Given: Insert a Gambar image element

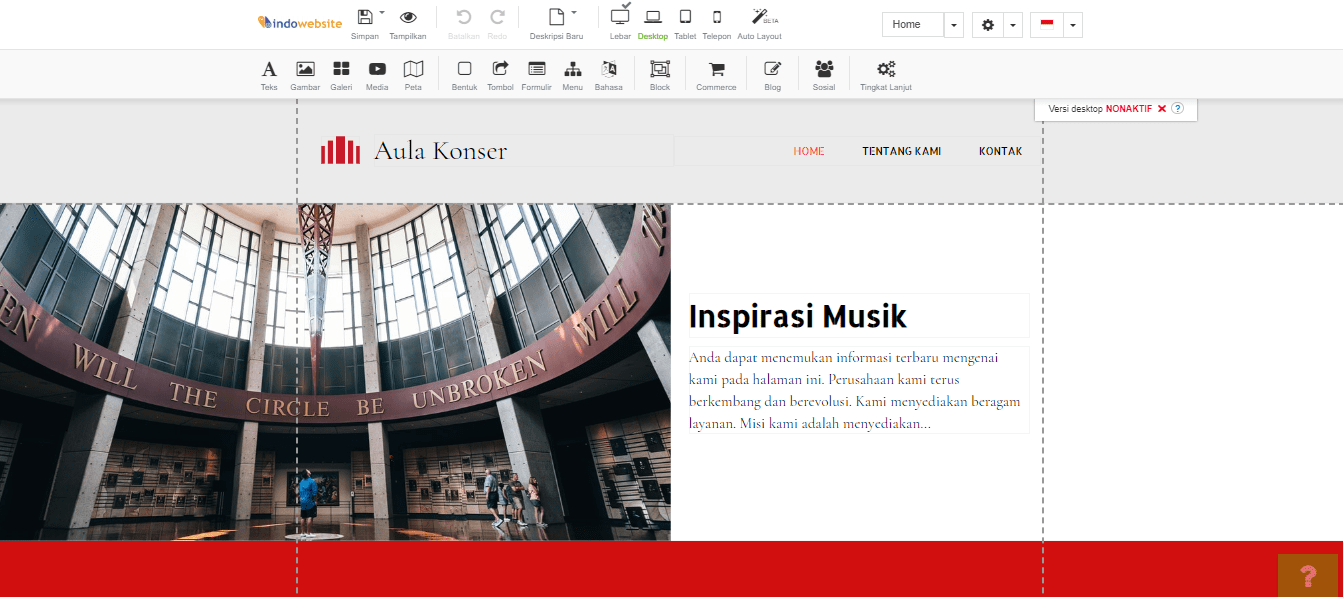Looking at the screenshot, I should (x=305, y=75).
